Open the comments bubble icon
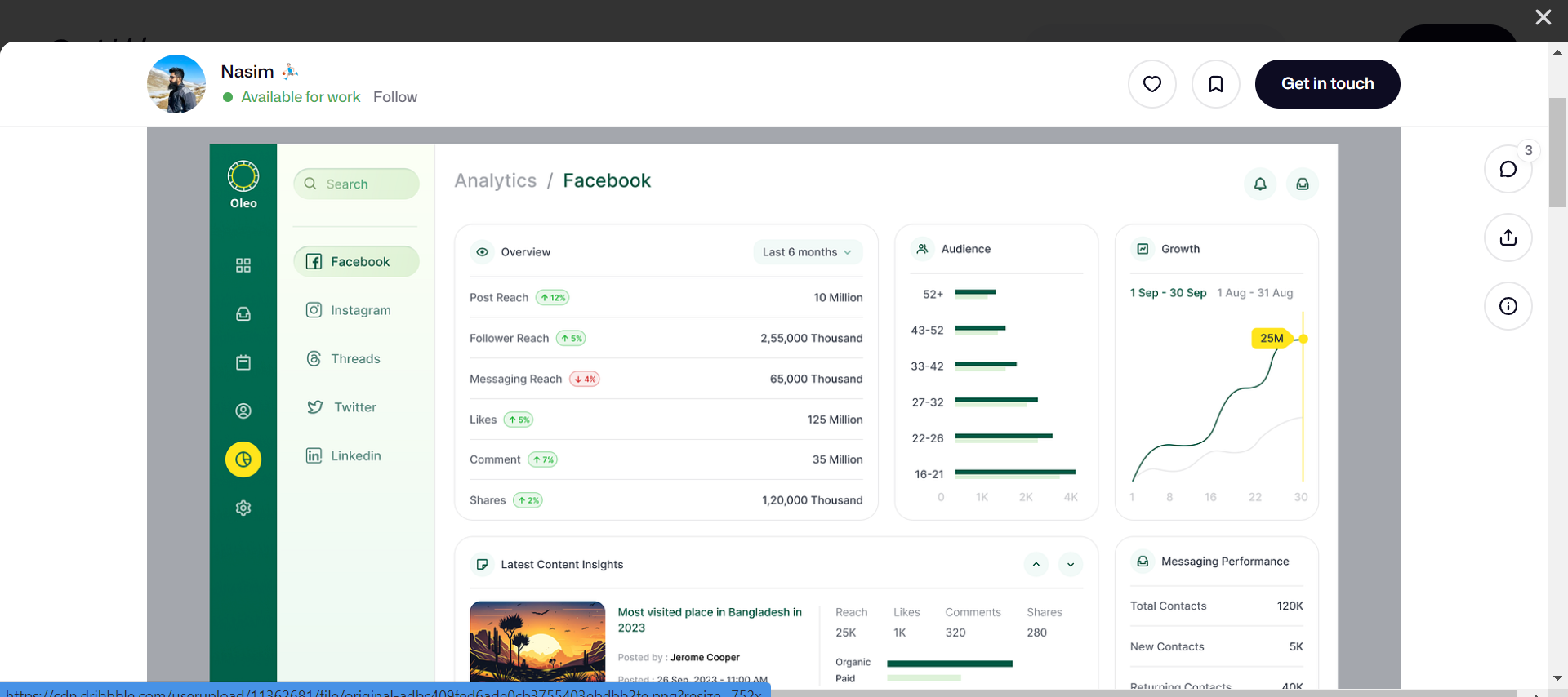This screenshot has width=1568, height=697. 1508,169
